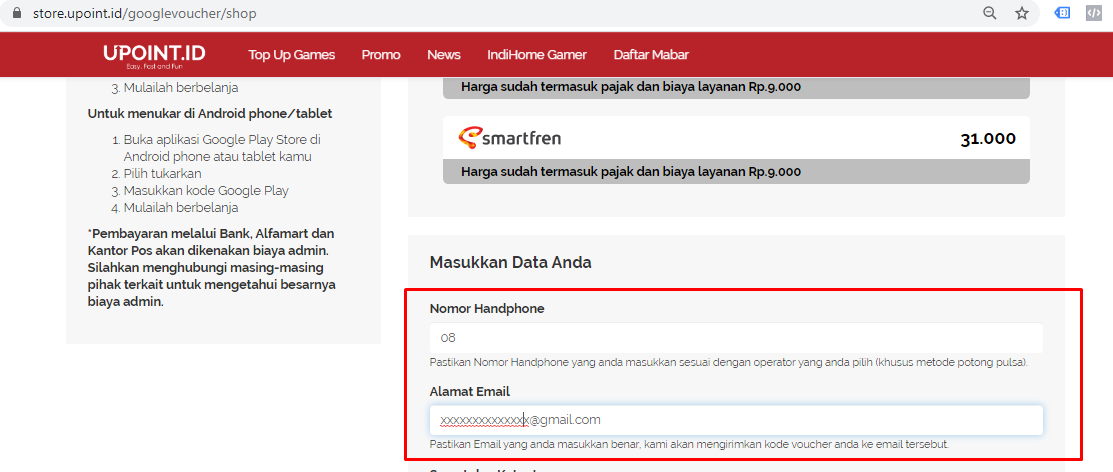1113x472 pixels.
Task: Click the Nomor Handphone input field
Action: point(736,337)
